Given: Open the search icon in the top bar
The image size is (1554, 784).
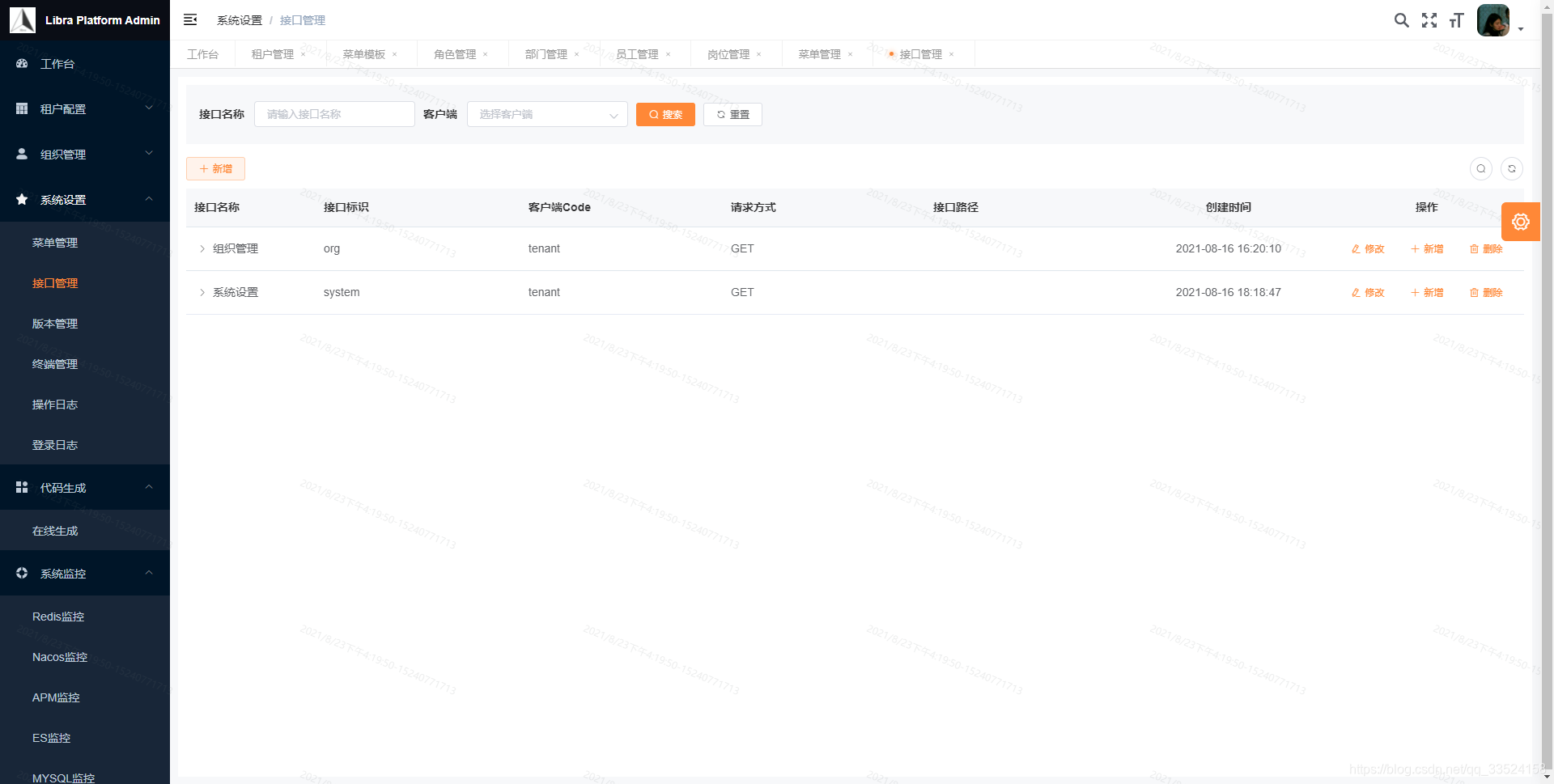Looking at the screenshot, I should click(x=1402, y=20).
